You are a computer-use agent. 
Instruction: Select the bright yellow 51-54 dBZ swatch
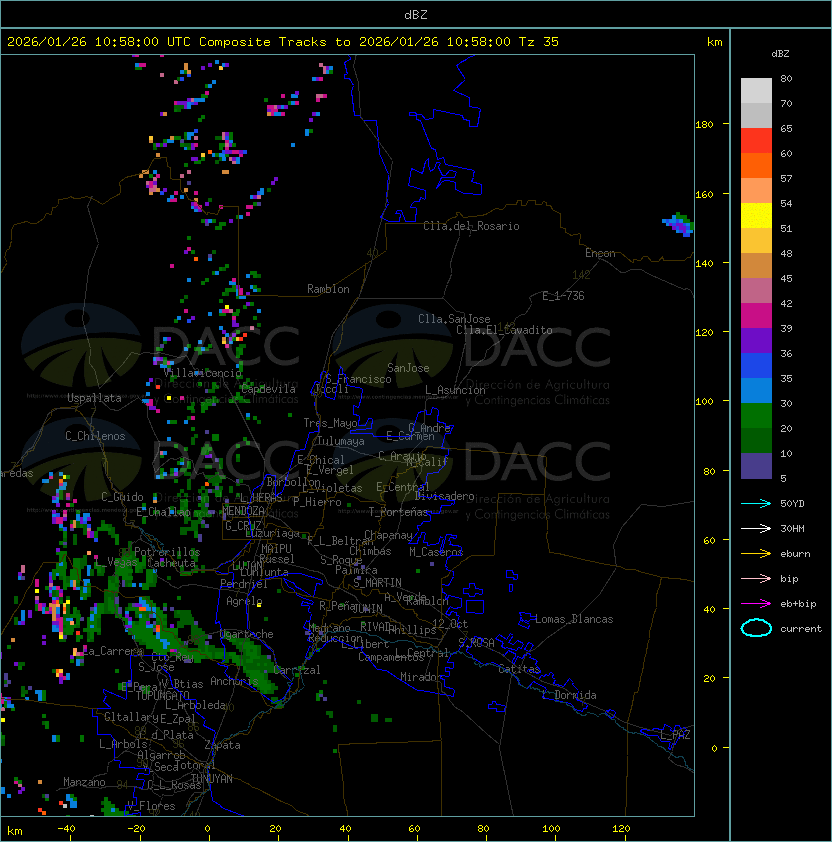756,215
